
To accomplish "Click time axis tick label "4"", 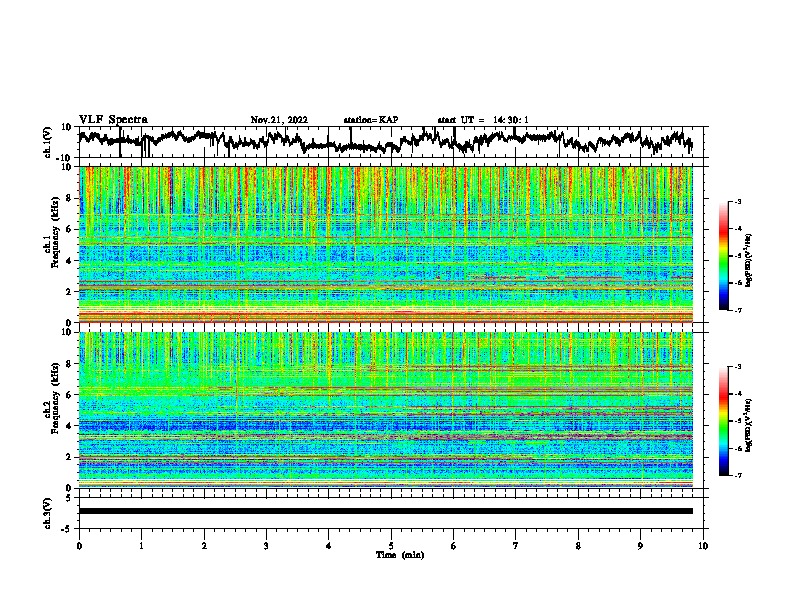I will 329,546.
